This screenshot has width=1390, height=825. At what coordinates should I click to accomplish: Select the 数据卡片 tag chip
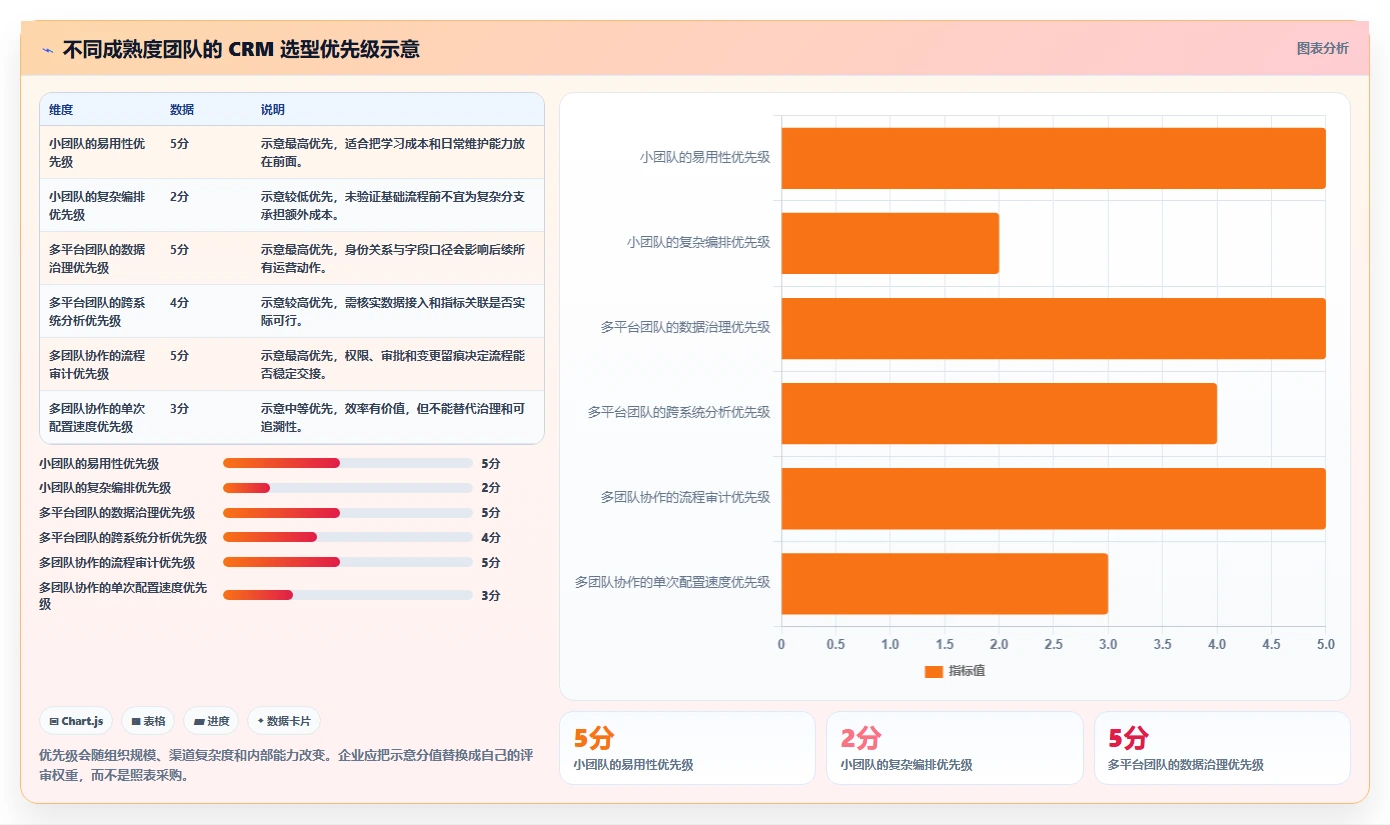pos(284,721)
